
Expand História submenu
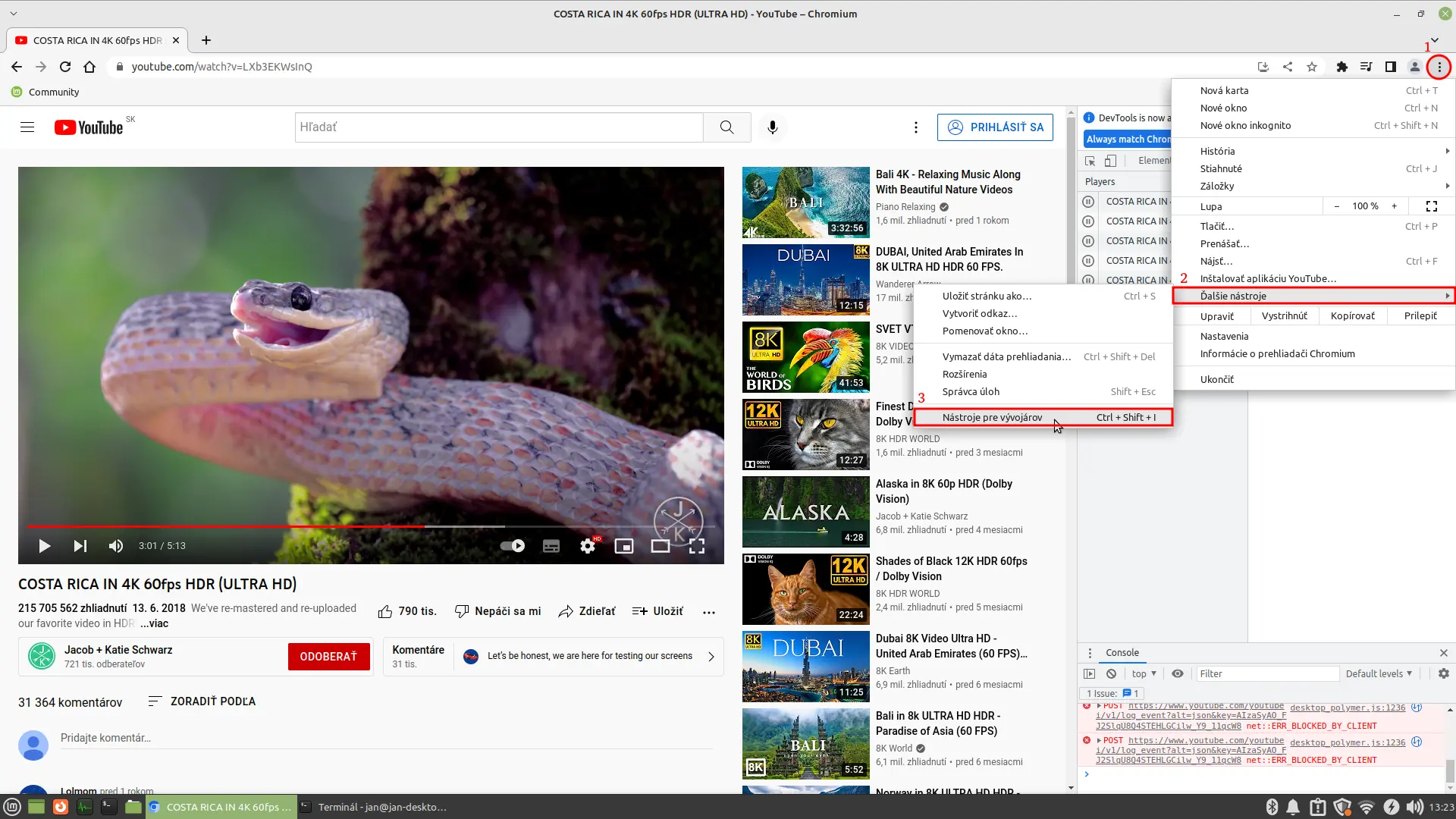1313,151
